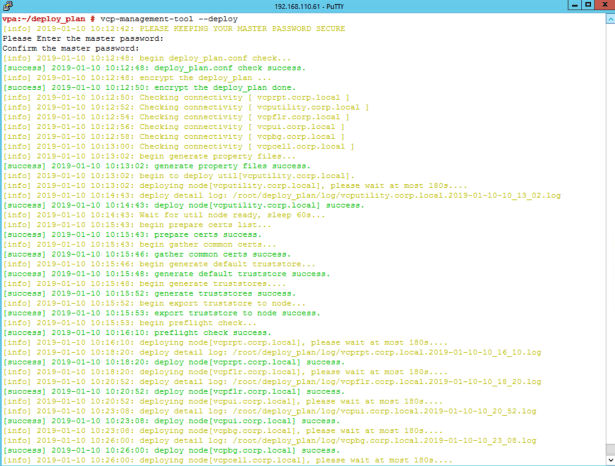Click the 'Confirm the master password' line
This screenshot has height=466, width=615.
pyautogui.click(x=70, y=48)
